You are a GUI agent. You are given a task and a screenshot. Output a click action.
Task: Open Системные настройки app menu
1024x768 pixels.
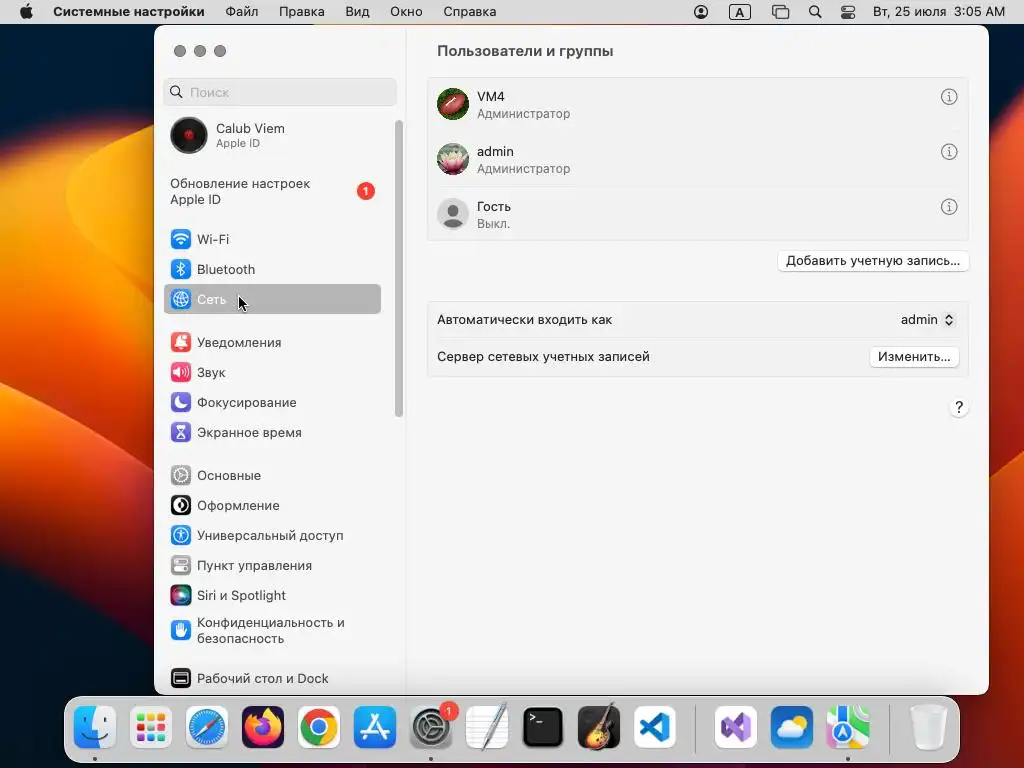click(x=129, y=12)
